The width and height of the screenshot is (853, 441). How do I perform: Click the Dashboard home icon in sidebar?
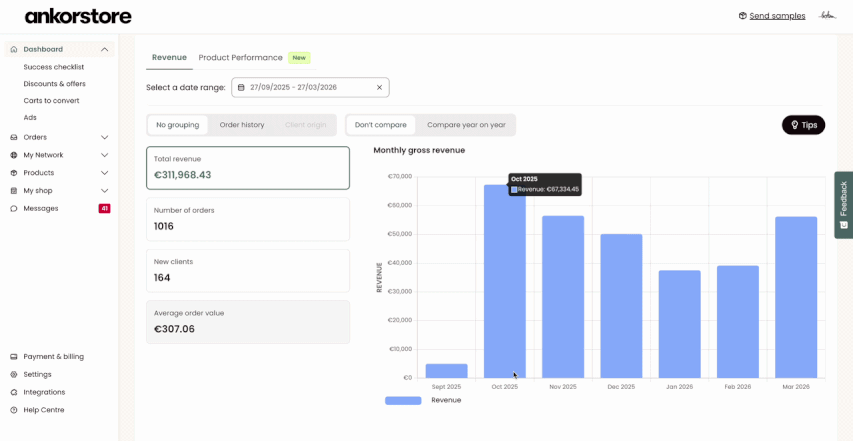tap(14, 49)
